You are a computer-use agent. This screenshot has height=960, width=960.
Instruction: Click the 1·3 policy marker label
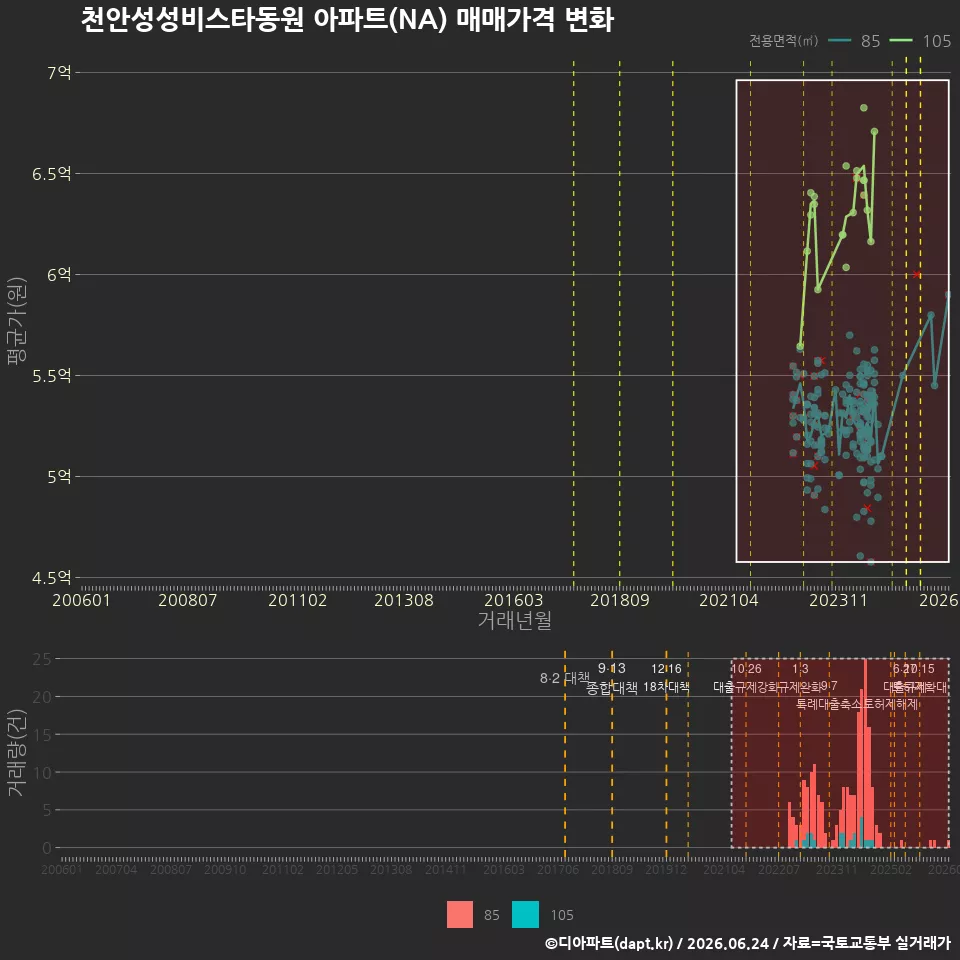point(800,669)
